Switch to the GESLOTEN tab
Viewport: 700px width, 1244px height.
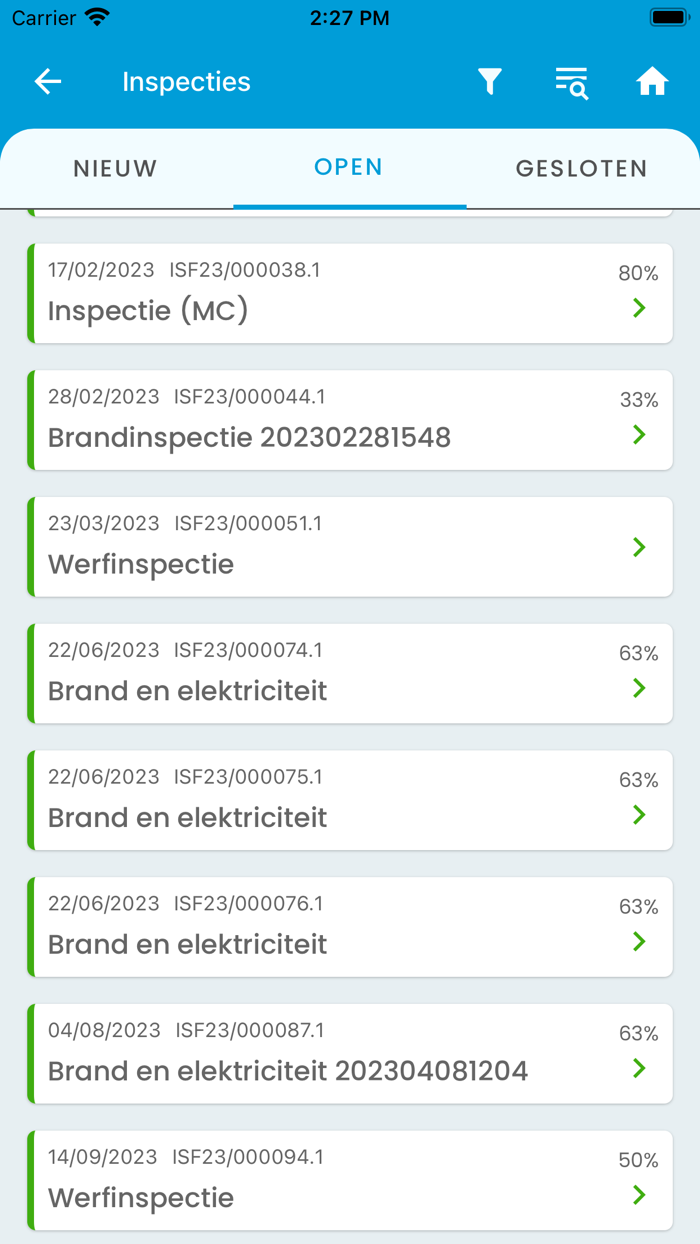[581, 169]
